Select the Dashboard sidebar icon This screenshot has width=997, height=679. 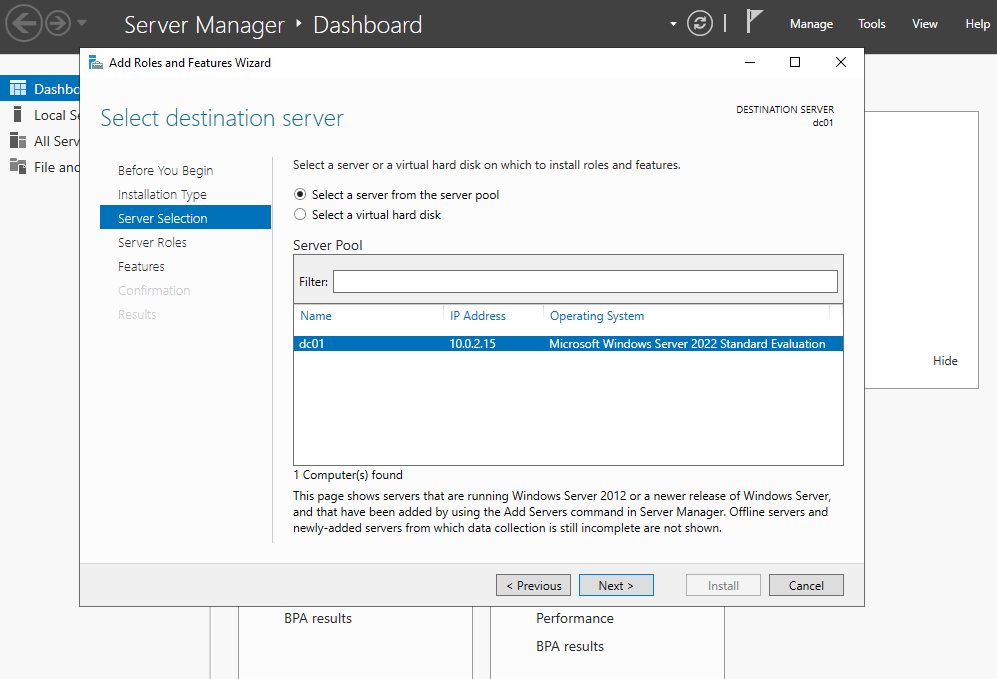tap(18, 88)
